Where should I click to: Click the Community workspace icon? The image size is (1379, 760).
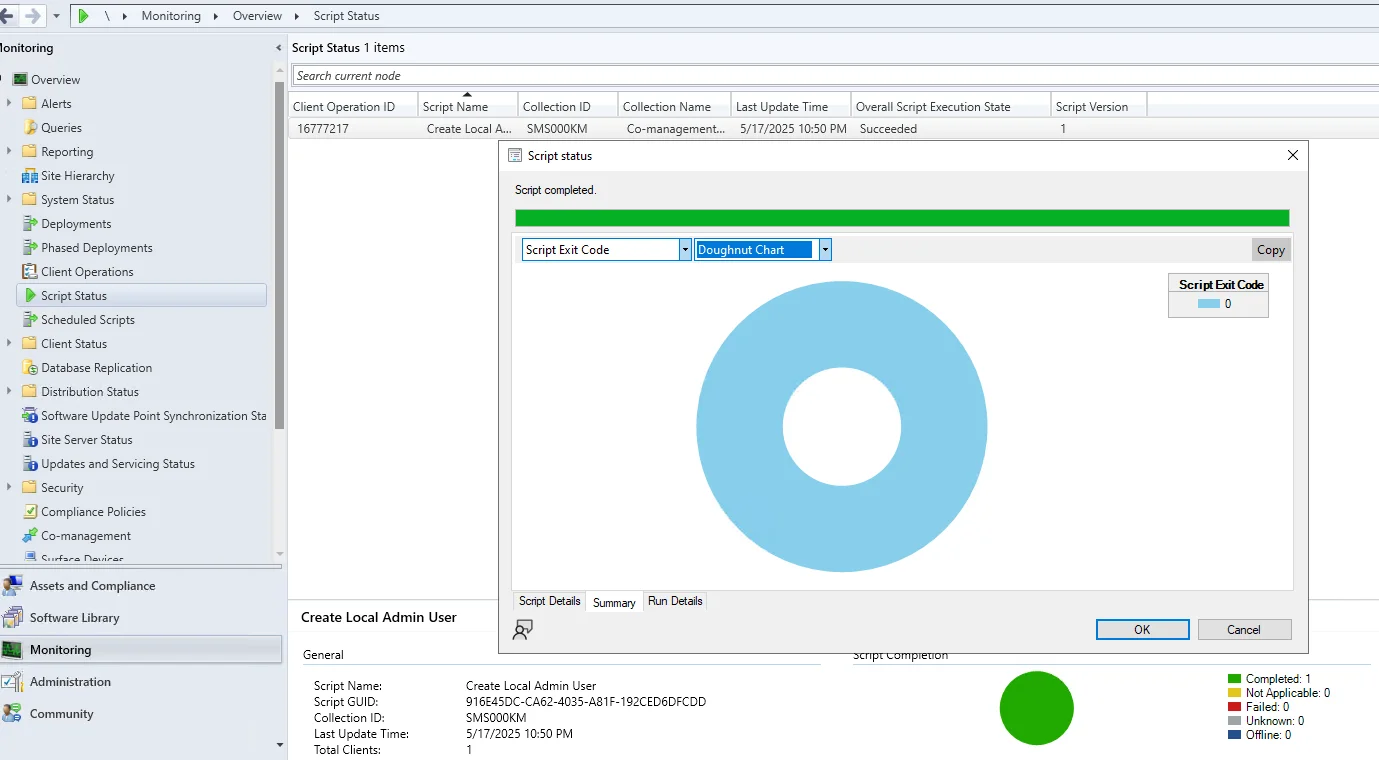click(12, 714)
